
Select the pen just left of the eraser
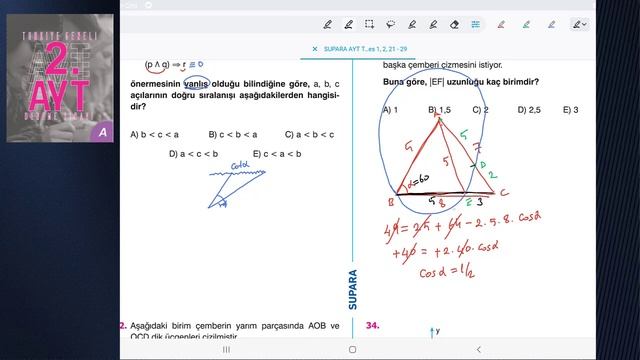[x=433, y=24]
